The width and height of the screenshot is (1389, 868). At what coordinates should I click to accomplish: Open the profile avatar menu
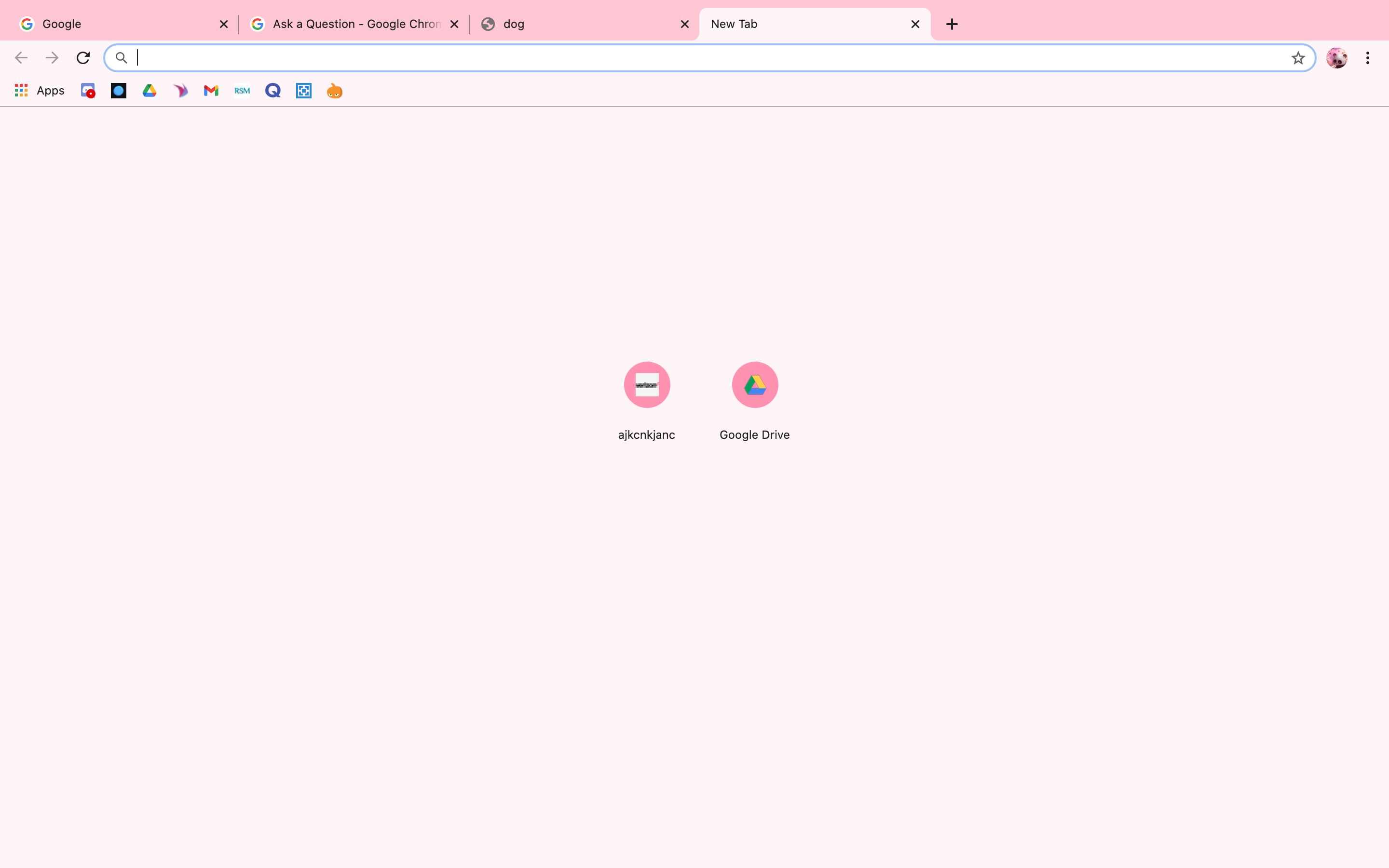(1336, 58)
